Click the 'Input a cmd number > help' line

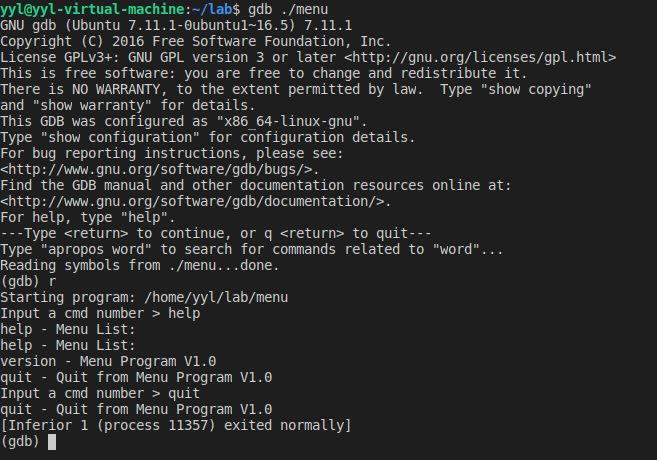pos(100,313)
